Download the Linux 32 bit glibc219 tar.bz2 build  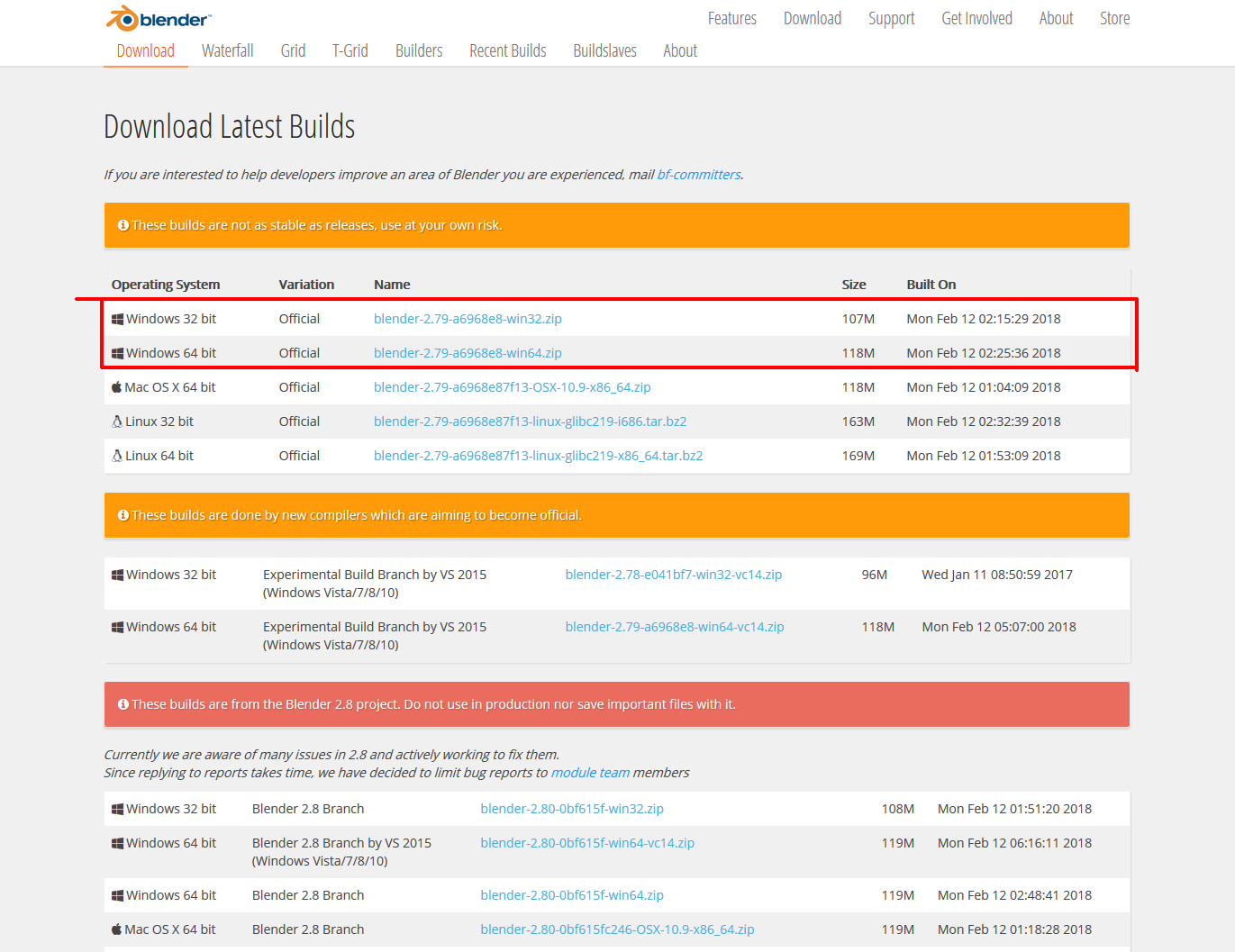tap(530, 421)
